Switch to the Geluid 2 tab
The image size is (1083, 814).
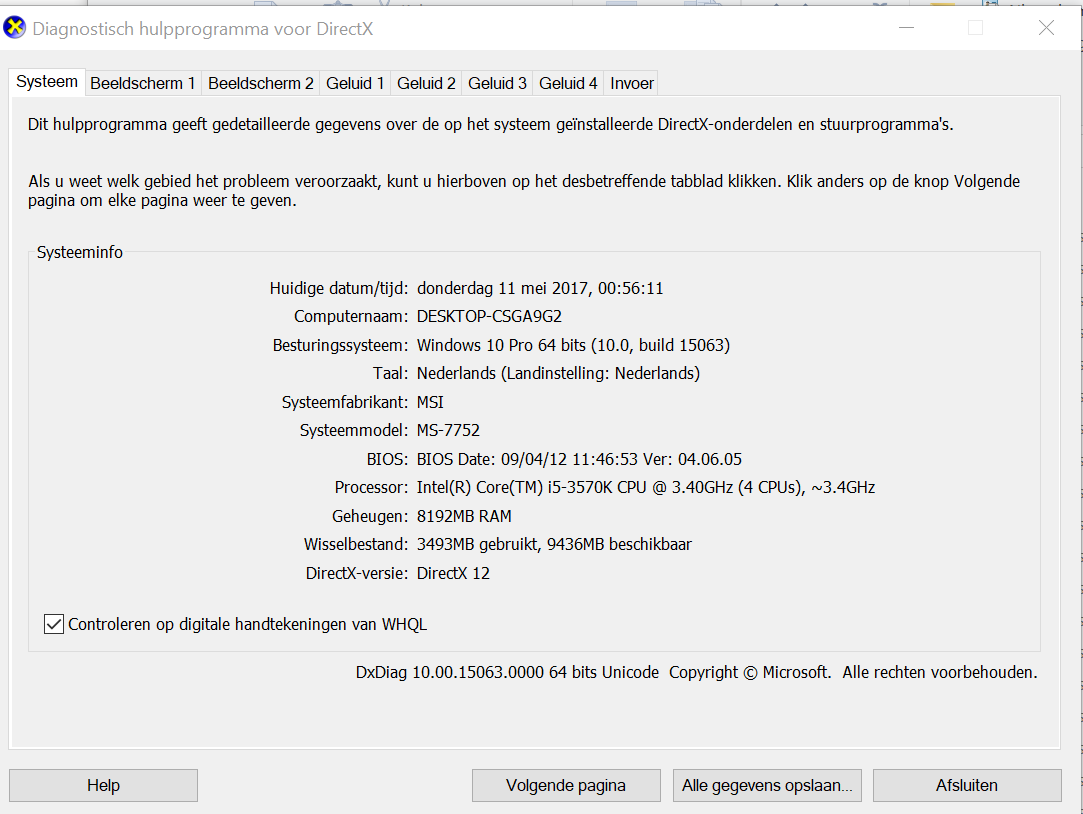point(426,84)
